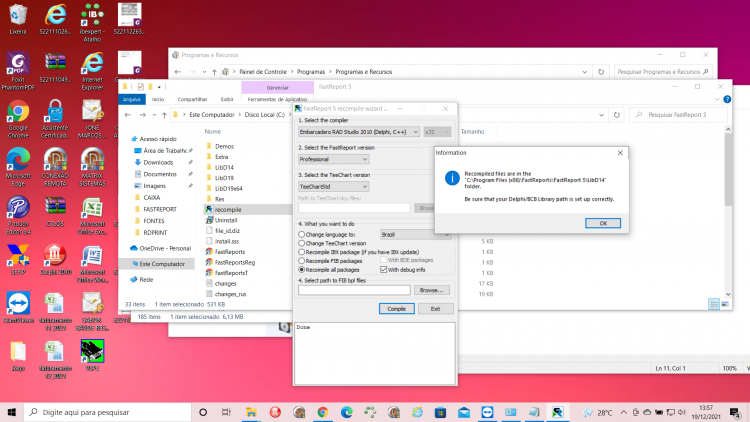
Task: Go up one folder in FastReport 5 explorer
Action: [164, 115]
